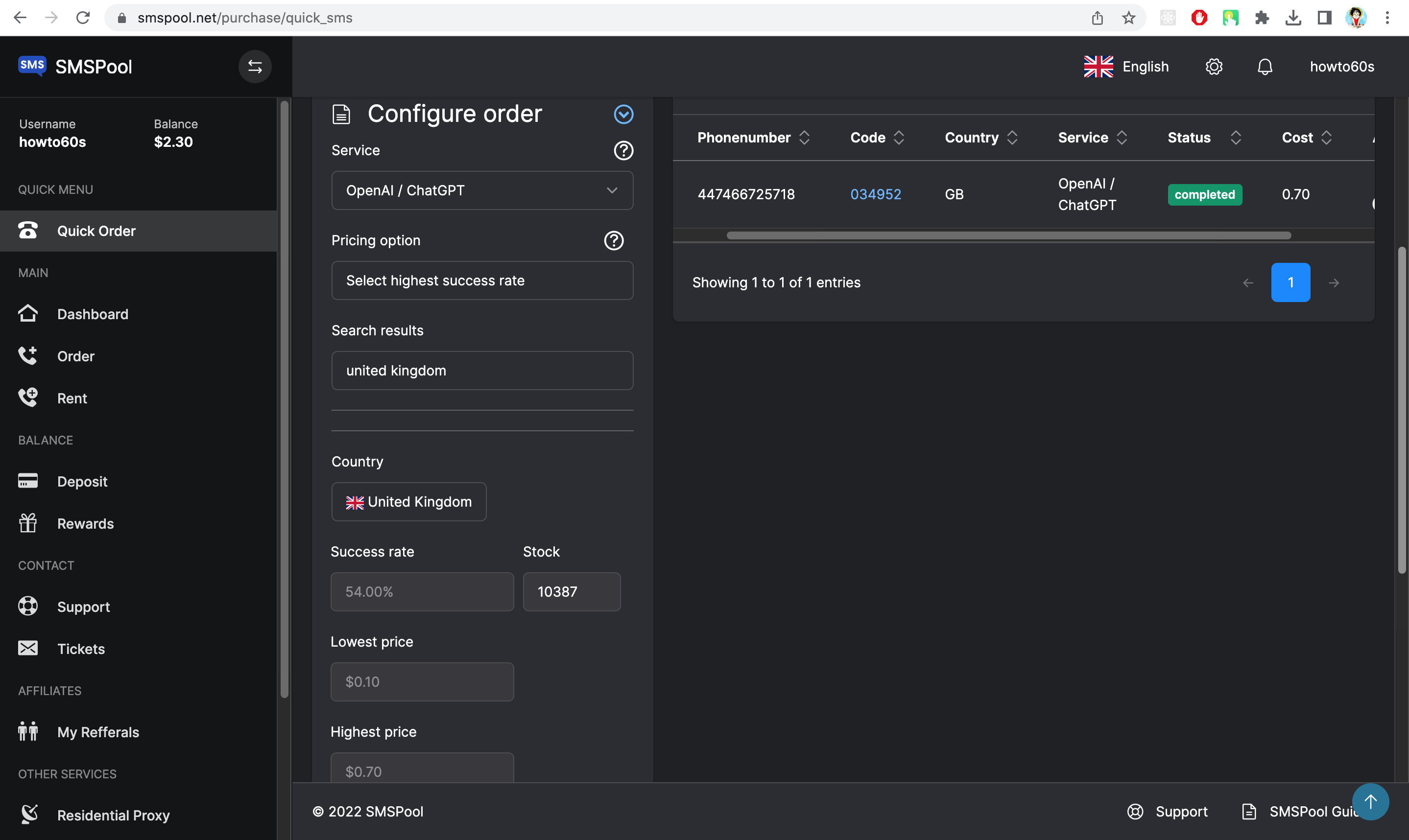Click the Pricing option help icon
The height and width of the screenshot is (840, 1409).
613,240
